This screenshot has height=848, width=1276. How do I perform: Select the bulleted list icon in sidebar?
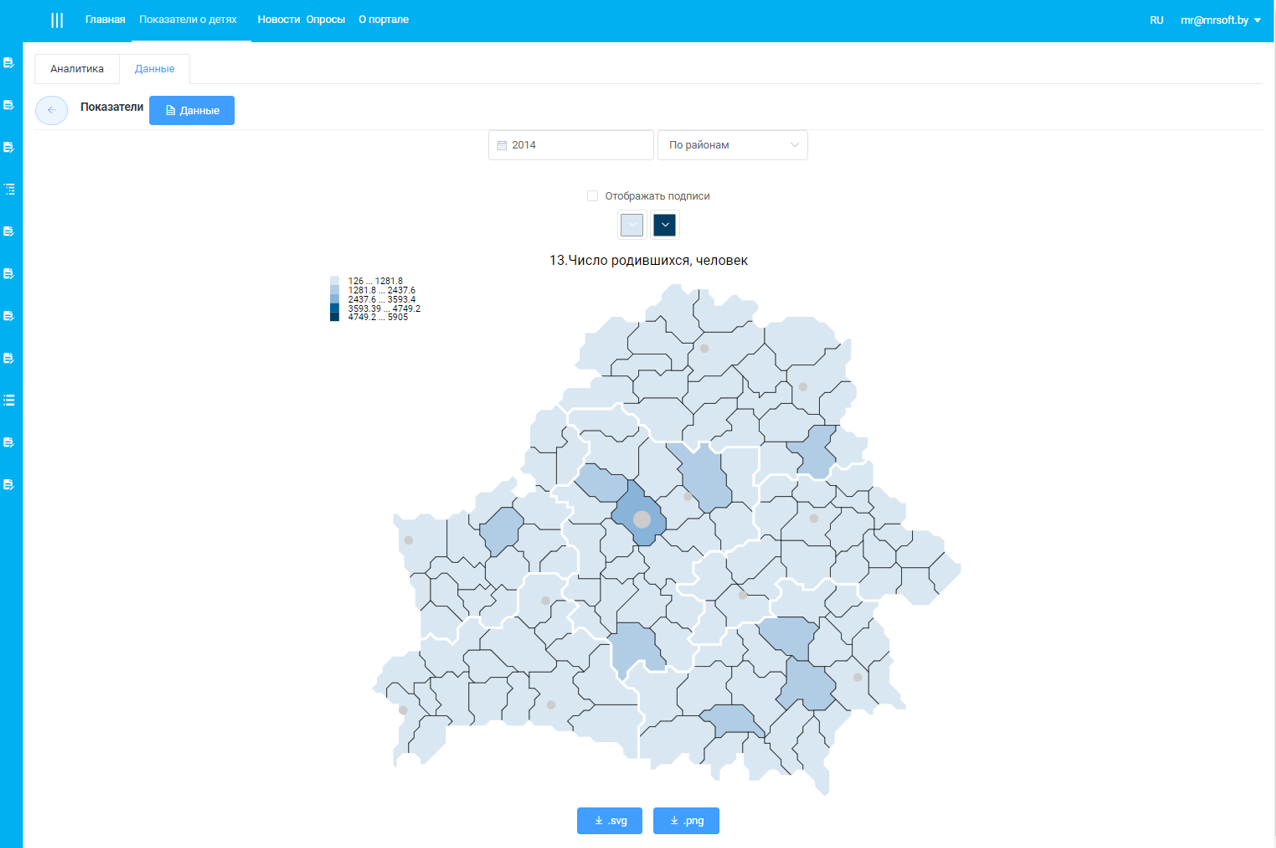point(9,400)
